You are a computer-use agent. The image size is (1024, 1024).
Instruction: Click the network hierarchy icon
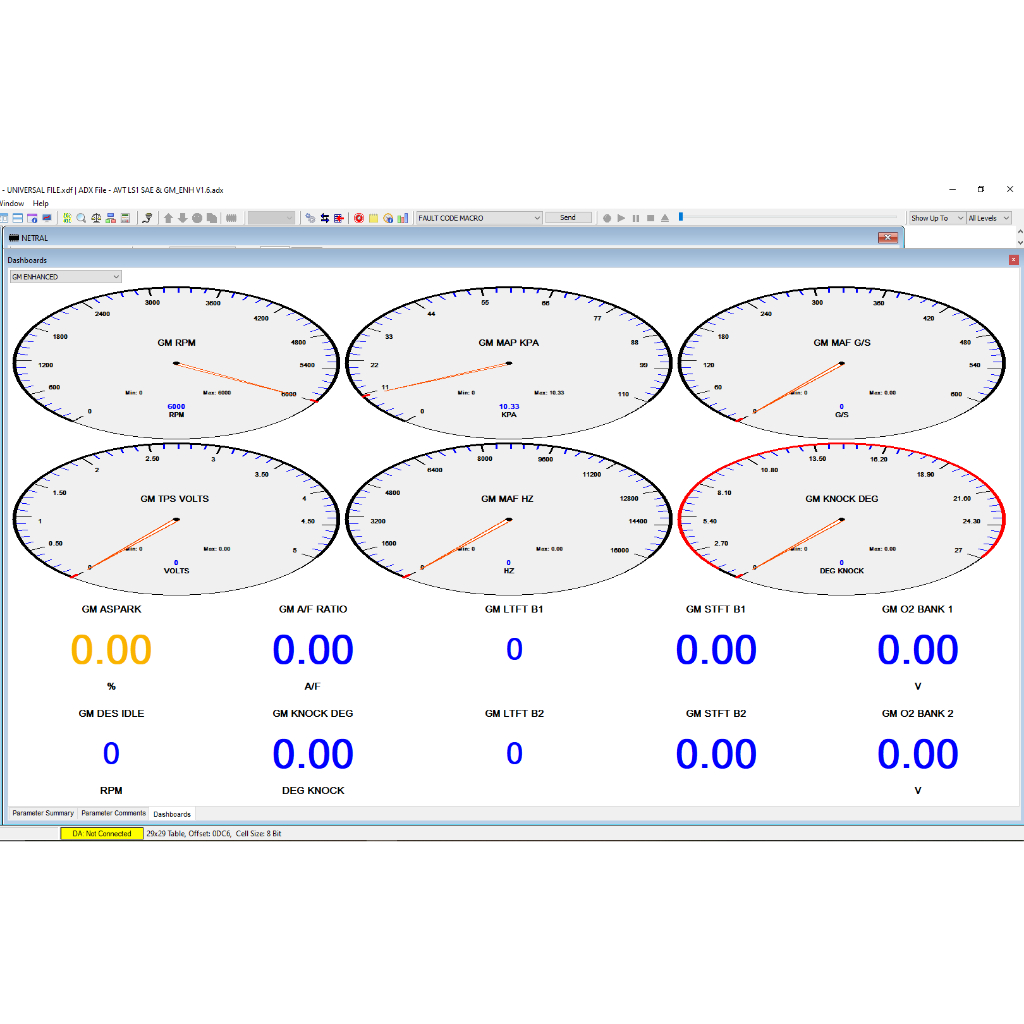click(110, 218)
